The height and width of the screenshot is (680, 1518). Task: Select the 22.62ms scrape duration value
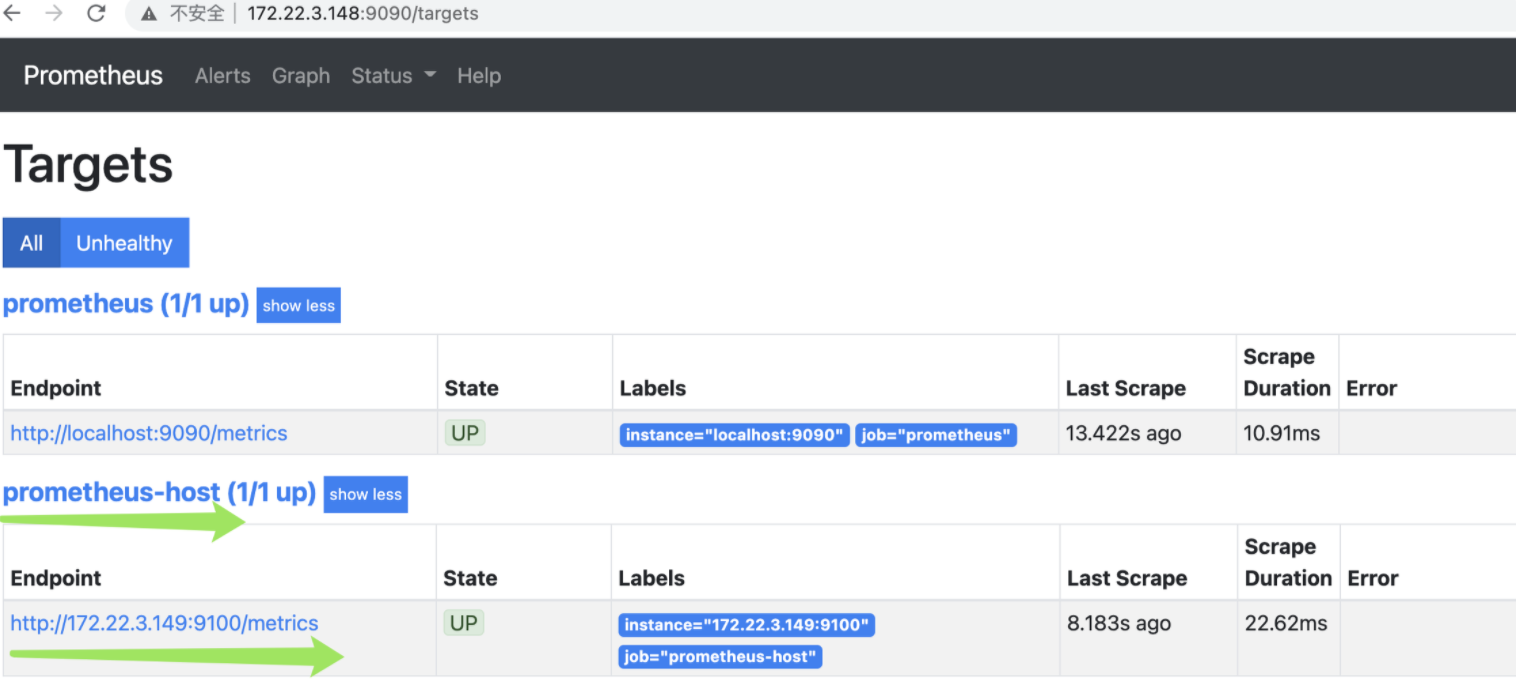[x=1286, y=623]
